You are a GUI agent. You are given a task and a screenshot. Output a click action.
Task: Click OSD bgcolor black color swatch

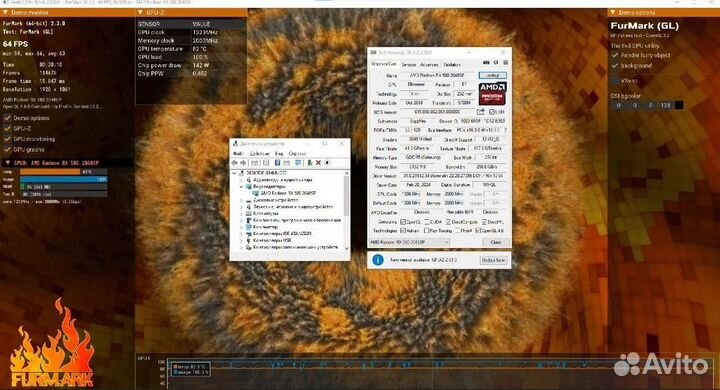tap(679, 105)
